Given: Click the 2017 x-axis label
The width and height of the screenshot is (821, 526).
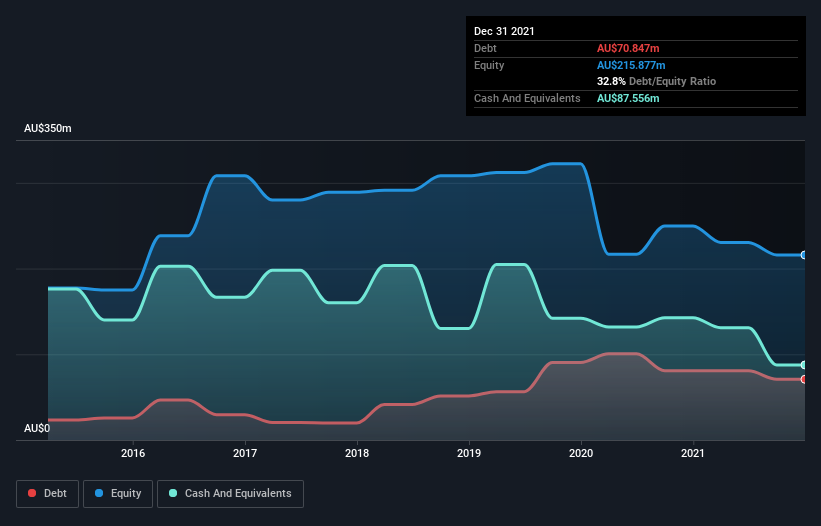Looking at the screenshot, I should pyautogui.click(x=245, y=453).
